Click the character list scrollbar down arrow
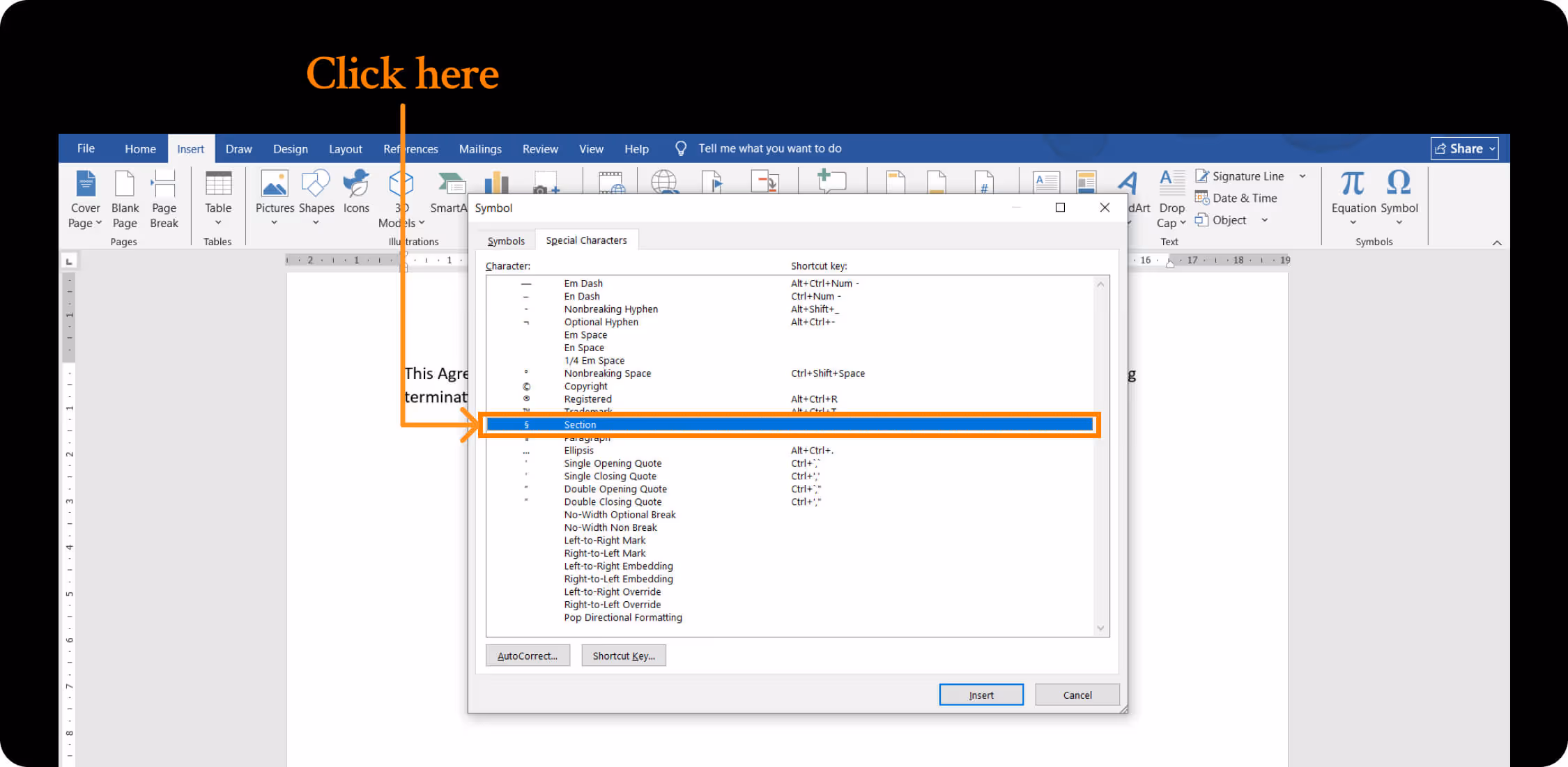The image size is (1568, 767). pyautogui.click(x=1100, y=628)
